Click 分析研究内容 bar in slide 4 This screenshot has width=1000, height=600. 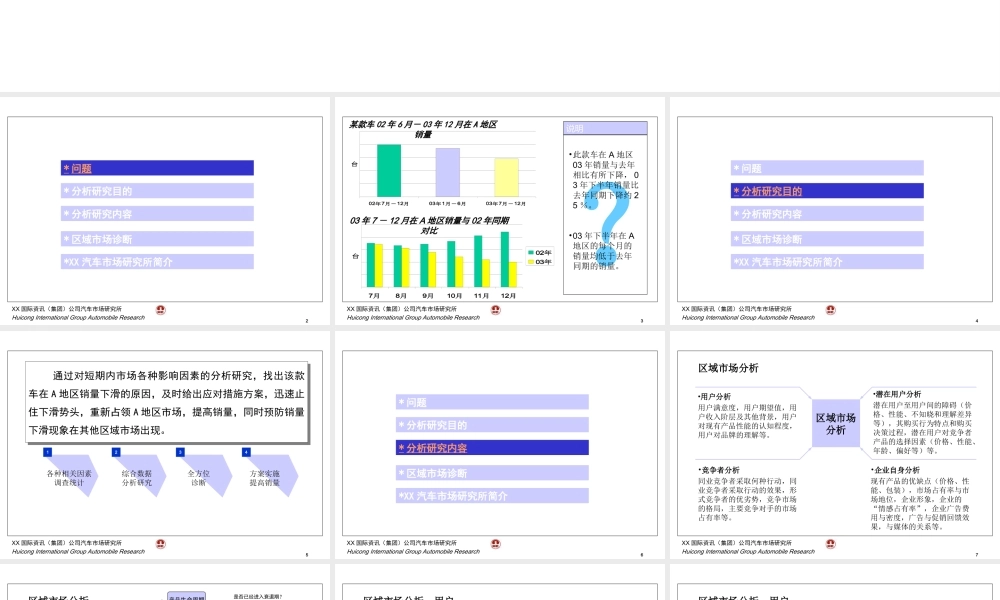coord(827,214)
